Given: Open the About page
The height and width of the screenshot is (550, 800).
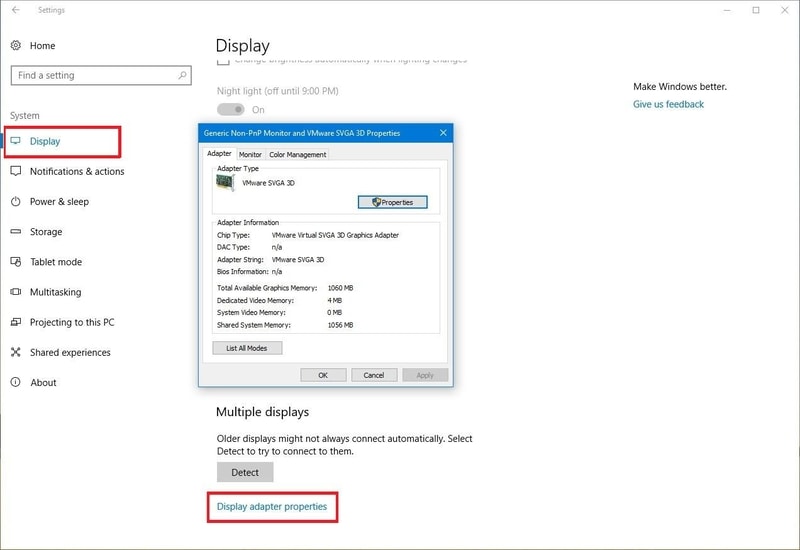Looking at the screenshot, I should [x=43, y=382].
